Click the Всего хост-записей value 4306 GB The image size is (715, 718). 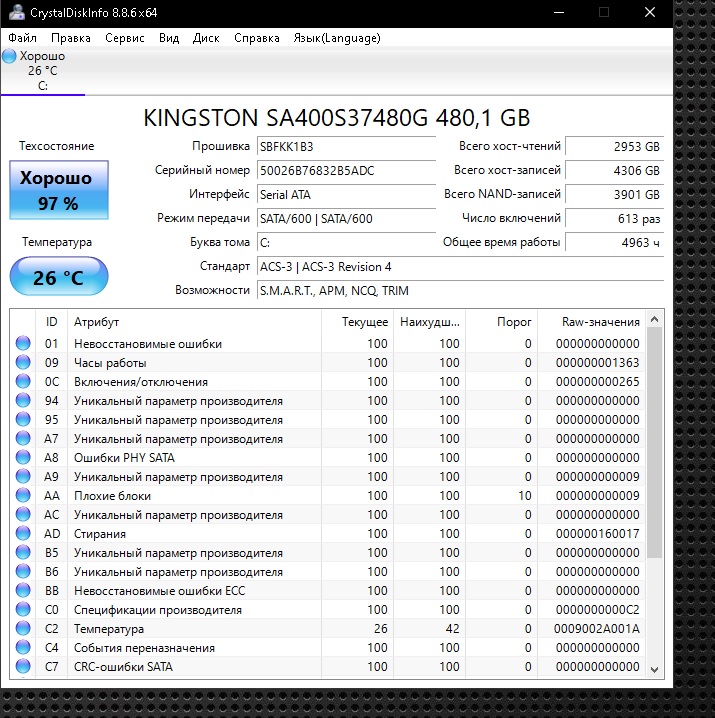point(614,171)
